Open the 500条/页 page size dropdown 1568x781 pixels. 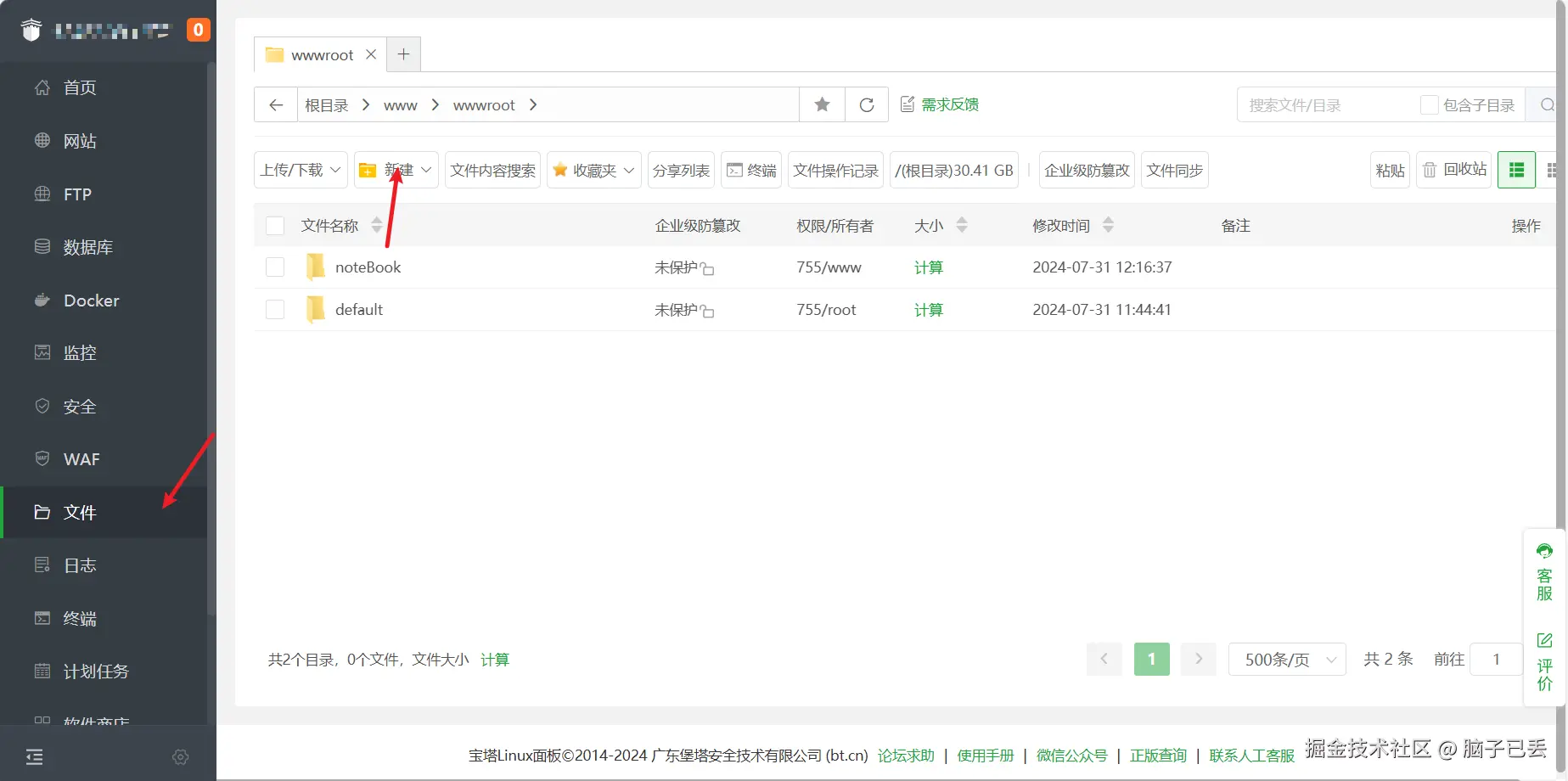tap(1287, 660)
